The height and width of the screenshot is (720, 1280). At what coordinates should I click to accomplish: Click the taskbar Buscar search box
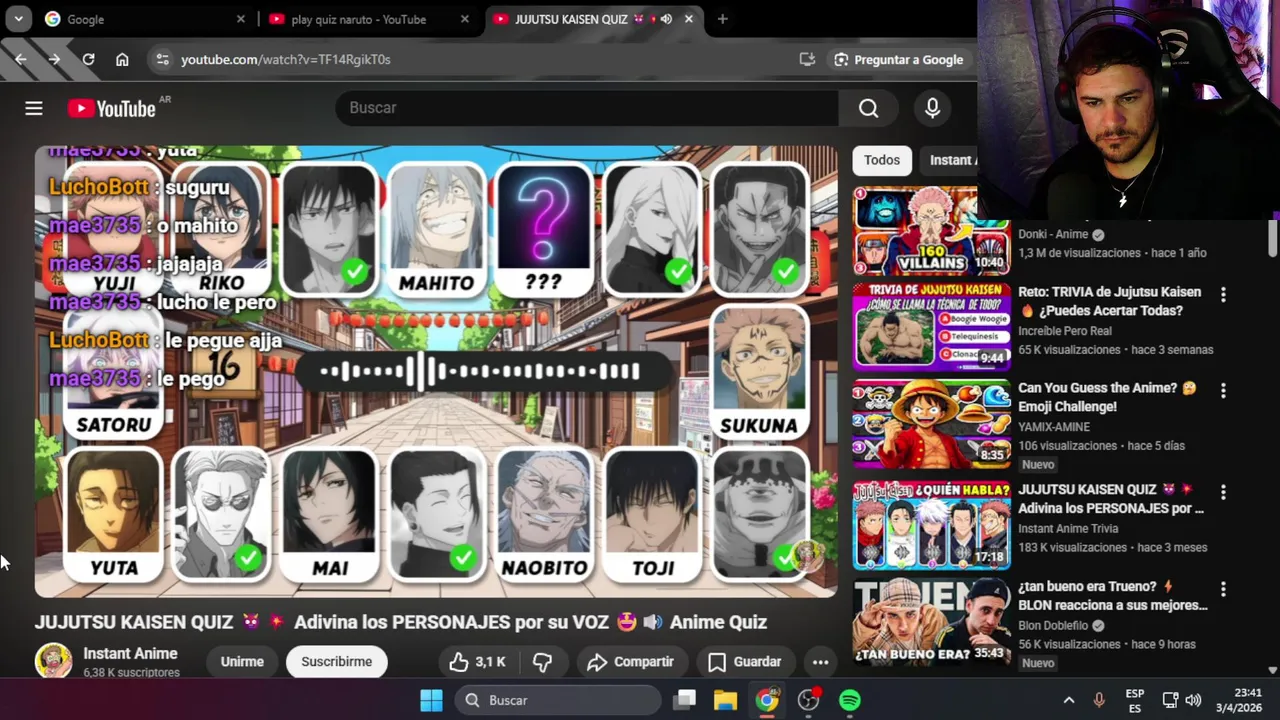coord(560,700)
